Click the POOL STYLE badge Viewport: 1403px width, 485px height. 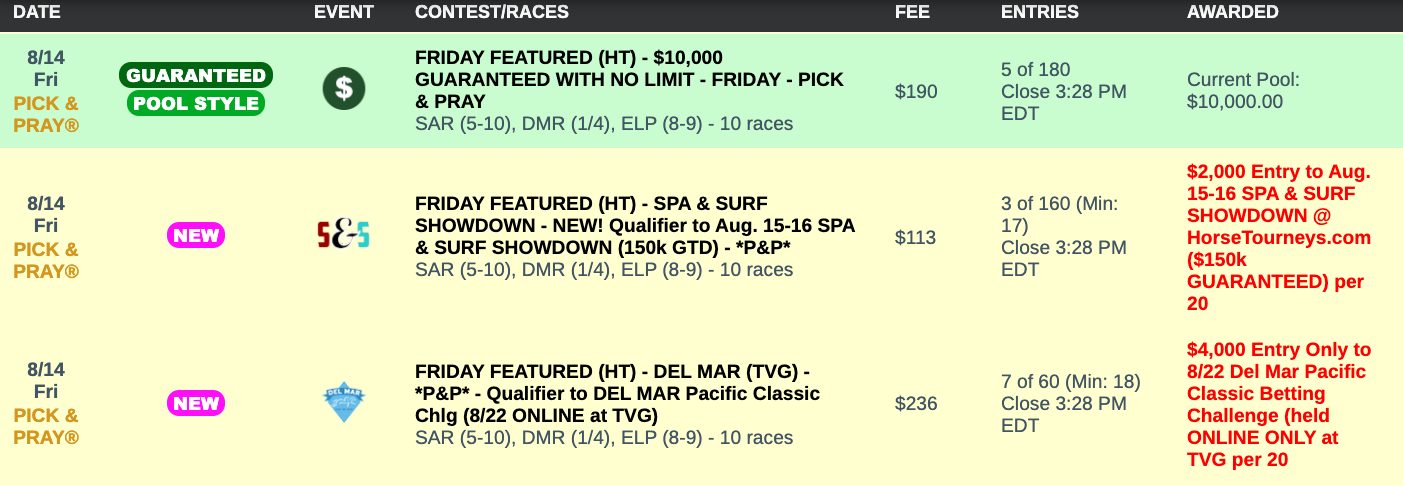(196, 103)
